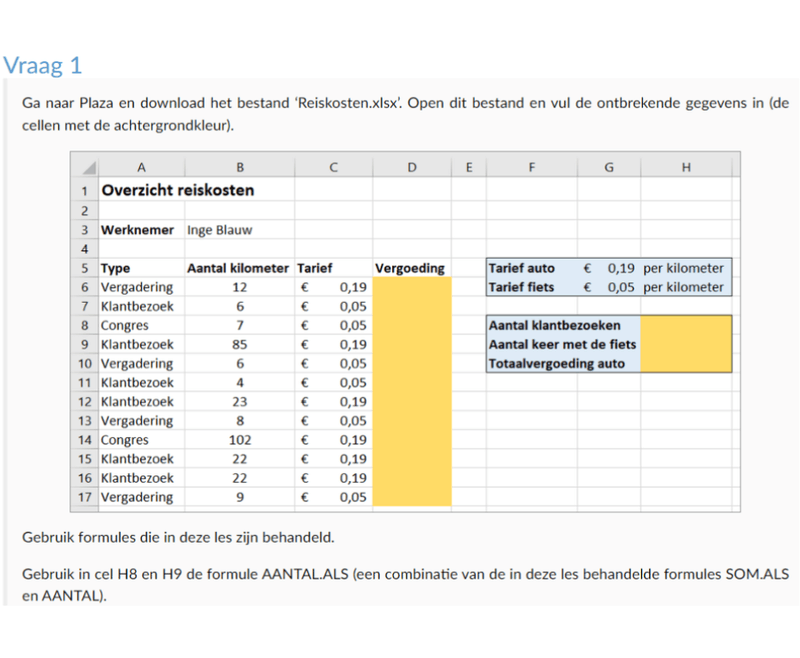This screenshot has width=800, height=658.
Task: Select the yellow Vergoeding cell in row 6
Action: click(412, 287)
